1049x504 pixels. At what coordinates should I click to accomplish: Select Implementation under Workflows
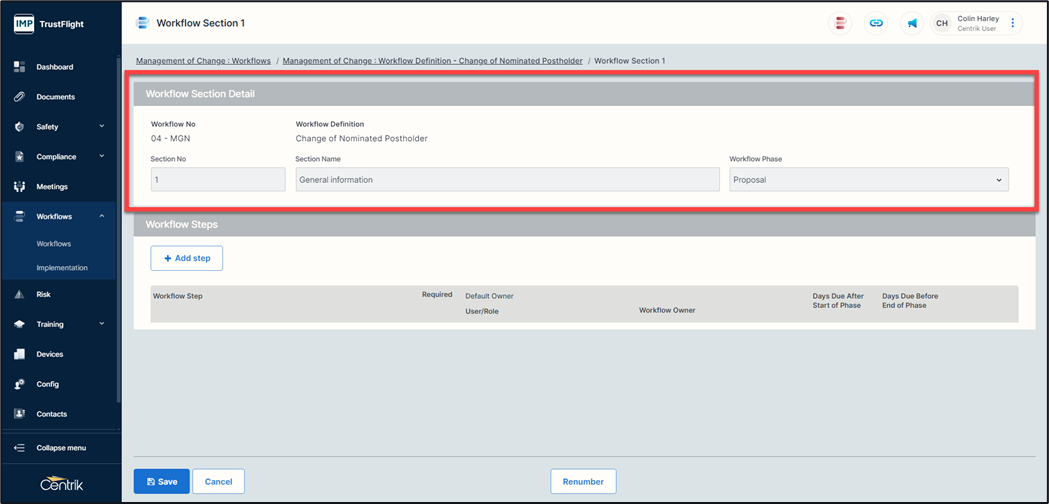click(x=62, y=268)
